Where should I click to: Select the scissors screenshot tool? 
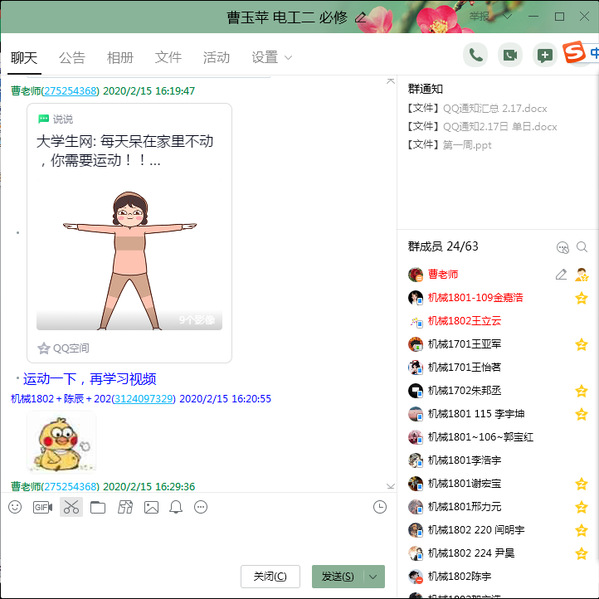(x=71, y=507)
